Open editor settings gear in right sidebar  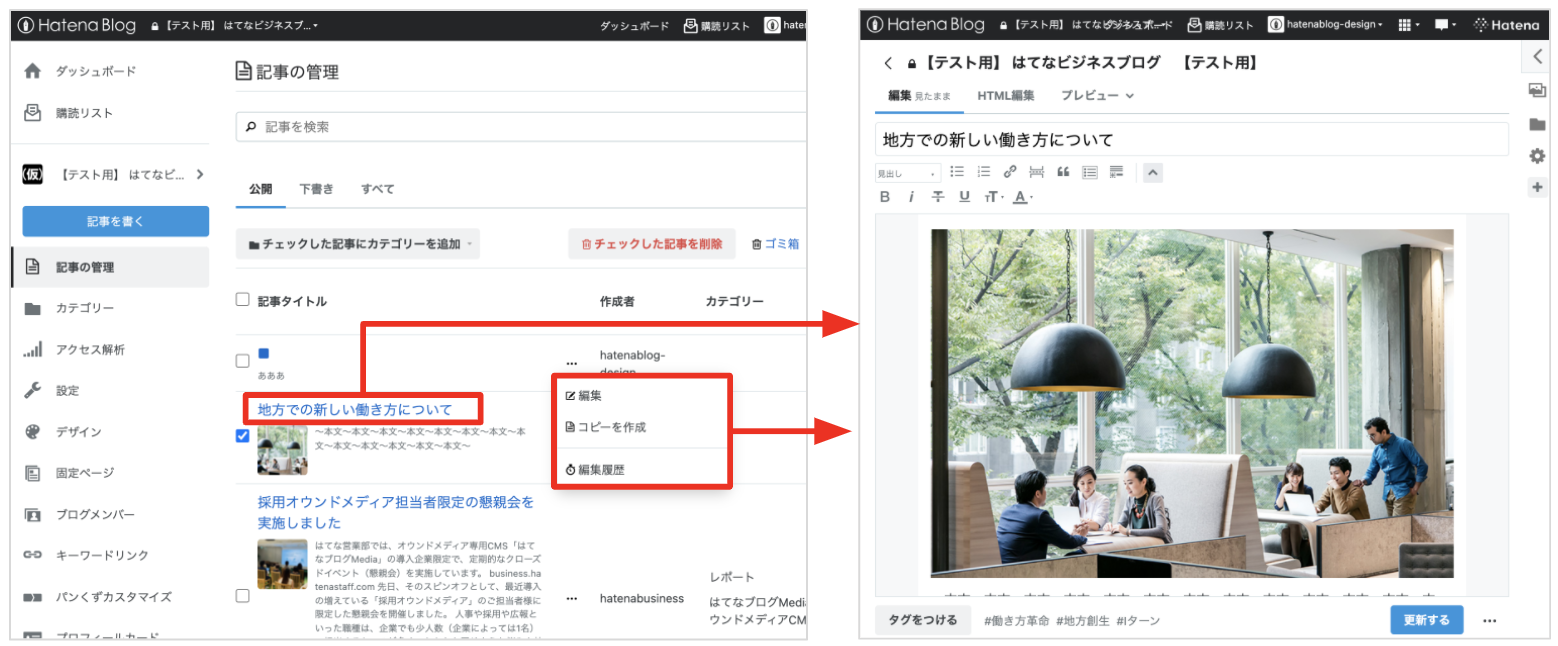tap(1537, 156)
